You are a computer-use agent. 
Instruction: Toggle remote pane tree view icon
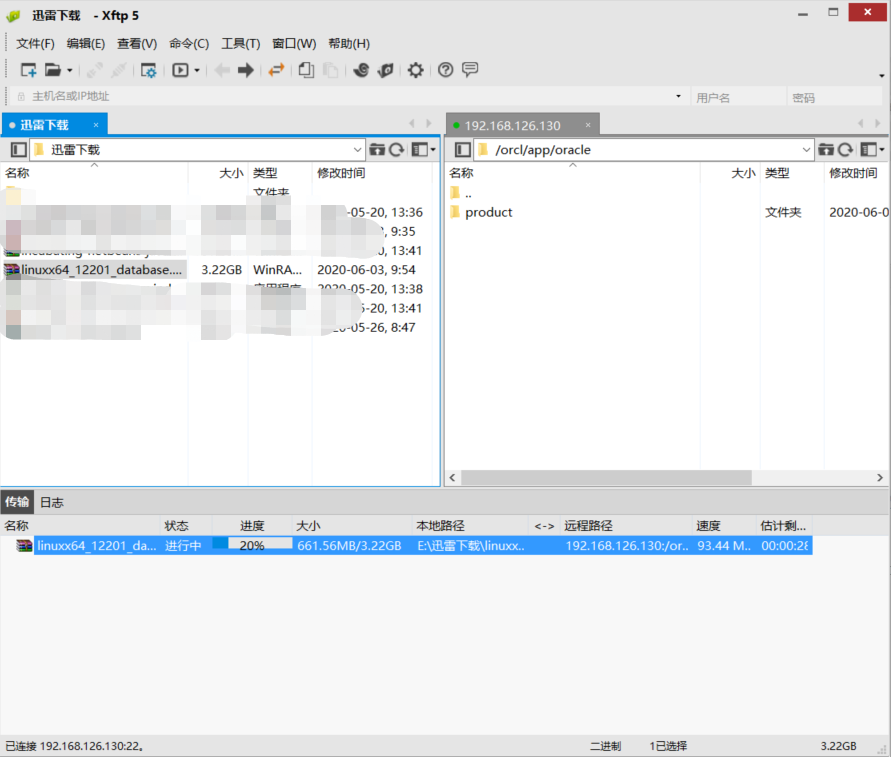463,150
